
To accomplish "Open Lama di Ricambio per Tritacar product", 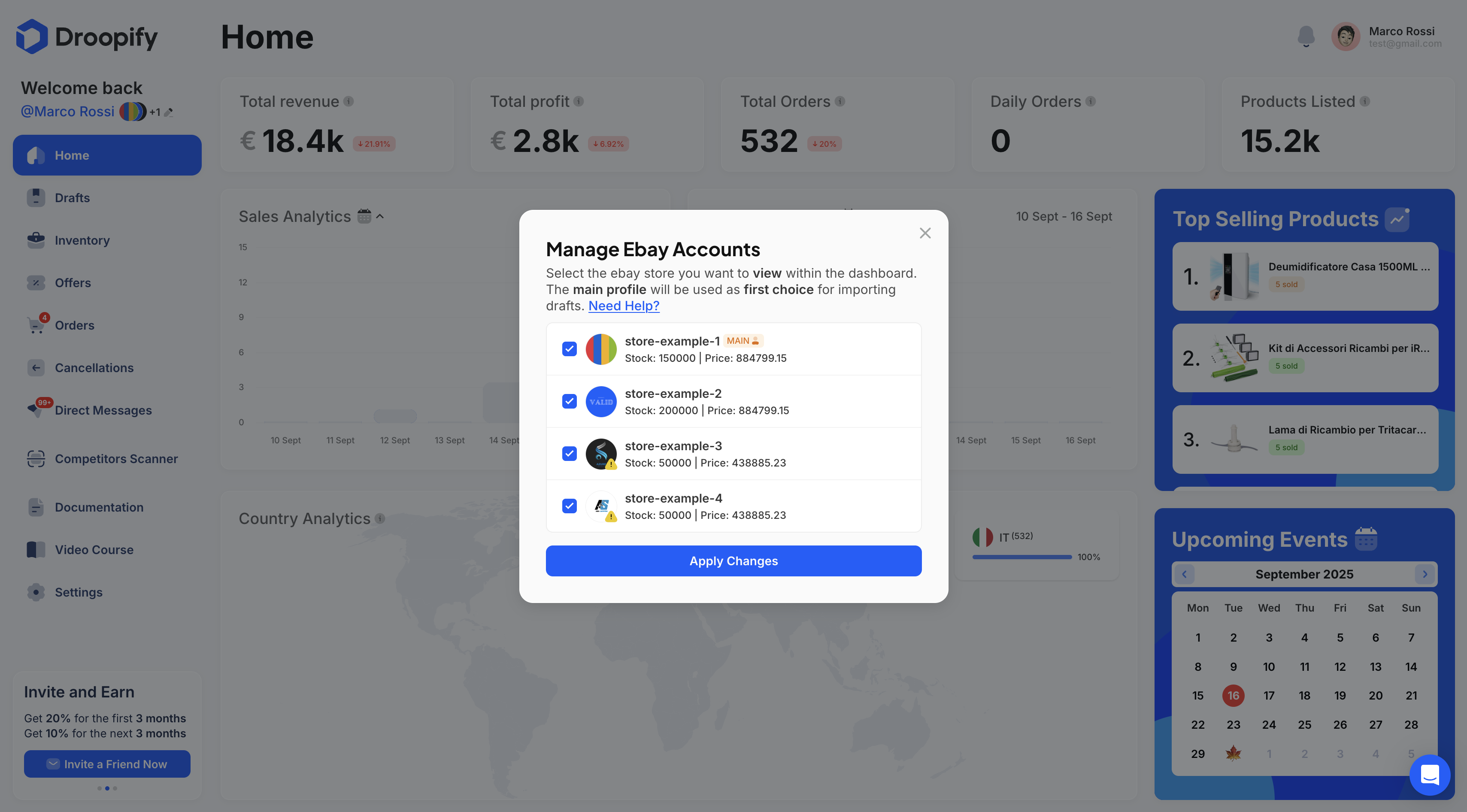I will coord(1305,439).
